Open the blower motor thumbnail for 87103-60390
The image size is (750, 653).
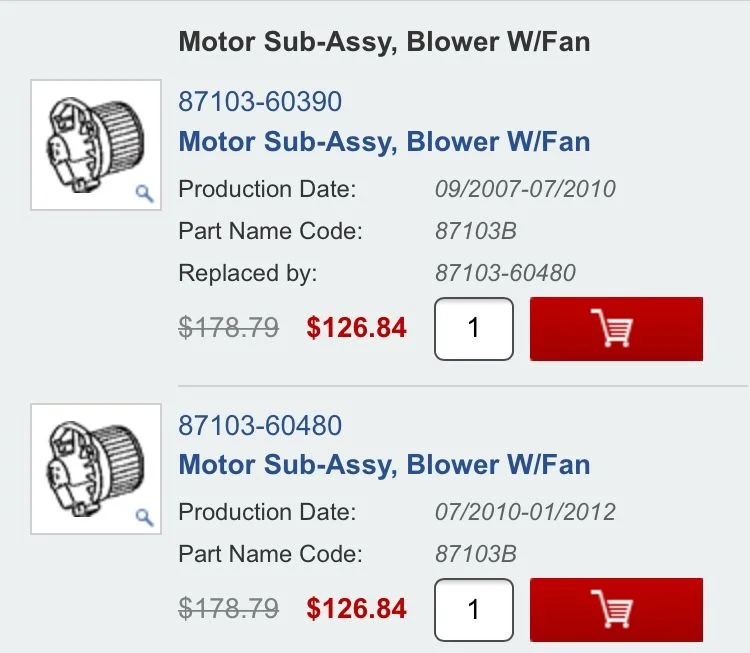tap(96, 145)
